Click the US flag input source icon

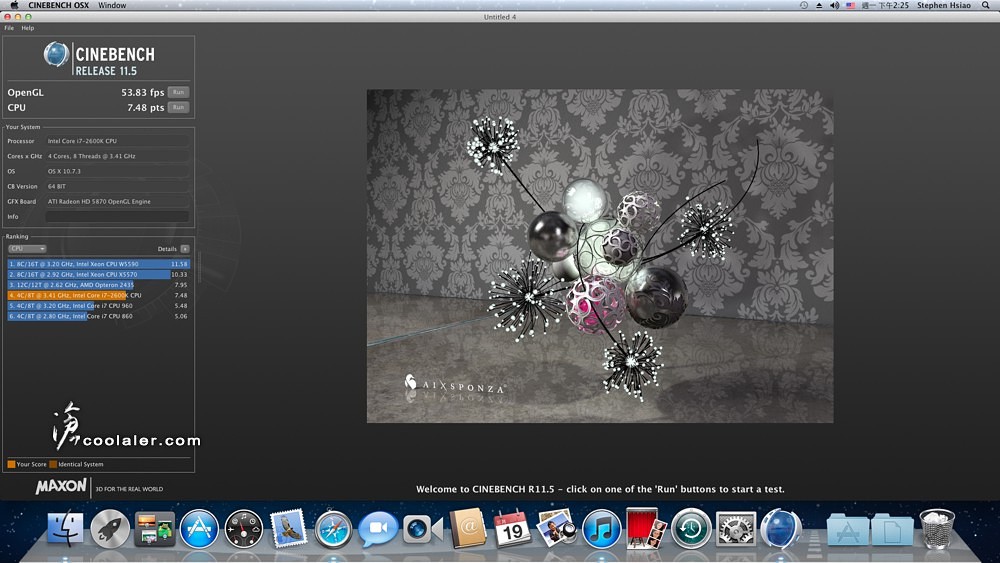[850, 5]
